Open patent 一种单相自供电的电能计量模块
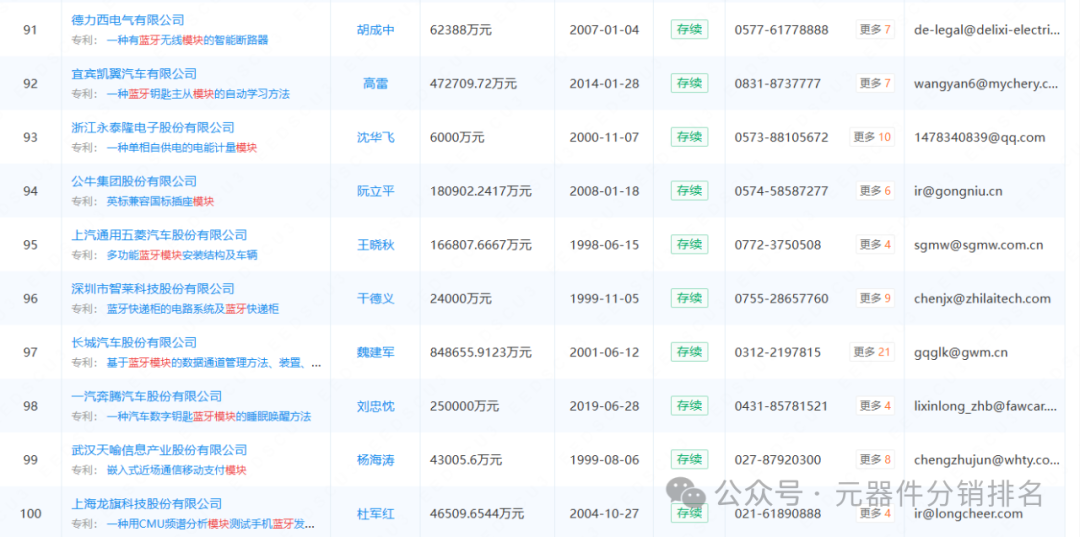Screen dimensions: 1080x537 click(182, 148)
